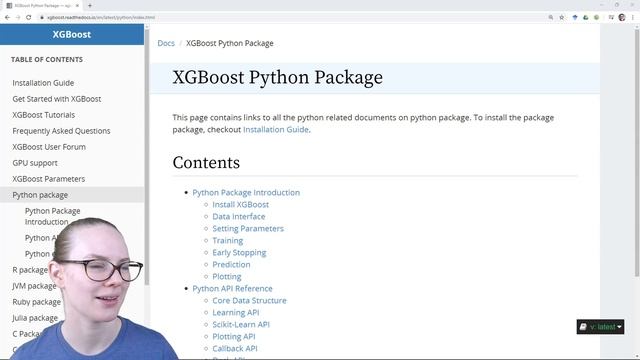Image resolution: width=640 pixels, height=360 pixels.
Task: Click Docs breadcrumb link
Action: pos(166,43)
